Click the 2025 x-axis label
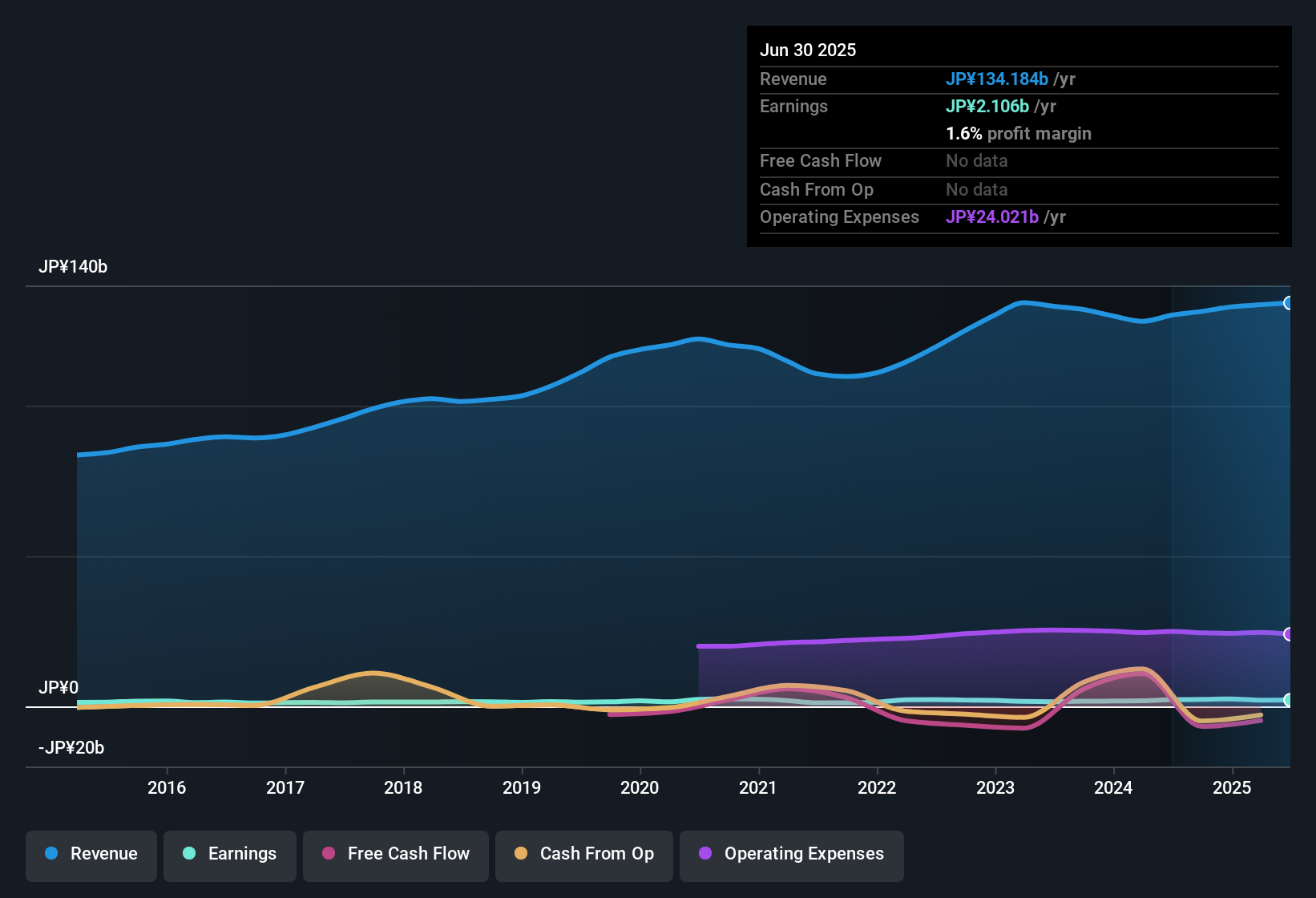 coord(1232,787)
